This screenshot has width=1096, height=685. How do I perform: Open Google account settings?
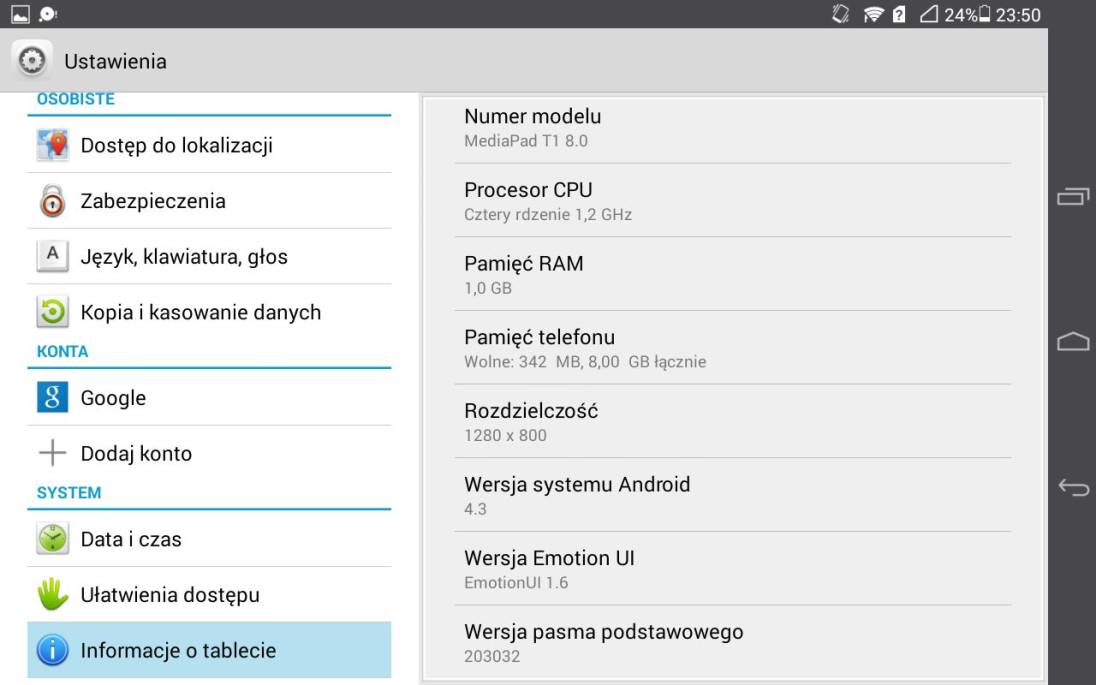209,398
